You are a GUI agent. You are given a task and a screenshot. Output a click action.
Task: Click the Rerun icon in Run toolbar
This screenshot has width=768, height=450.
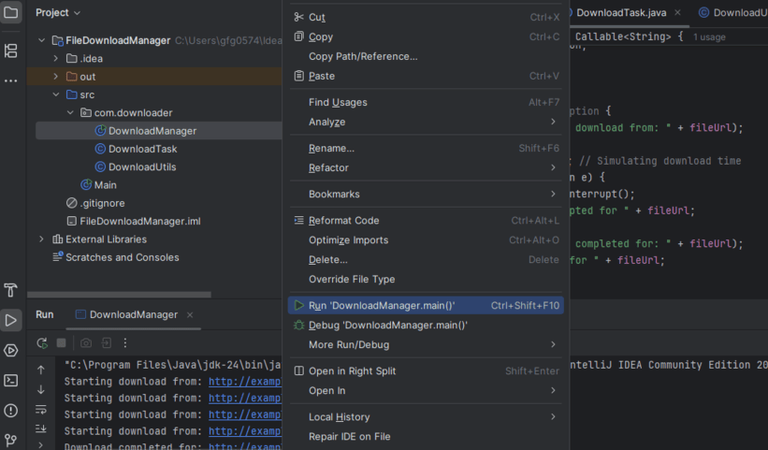pyautogui.click(x=42, y=343)
